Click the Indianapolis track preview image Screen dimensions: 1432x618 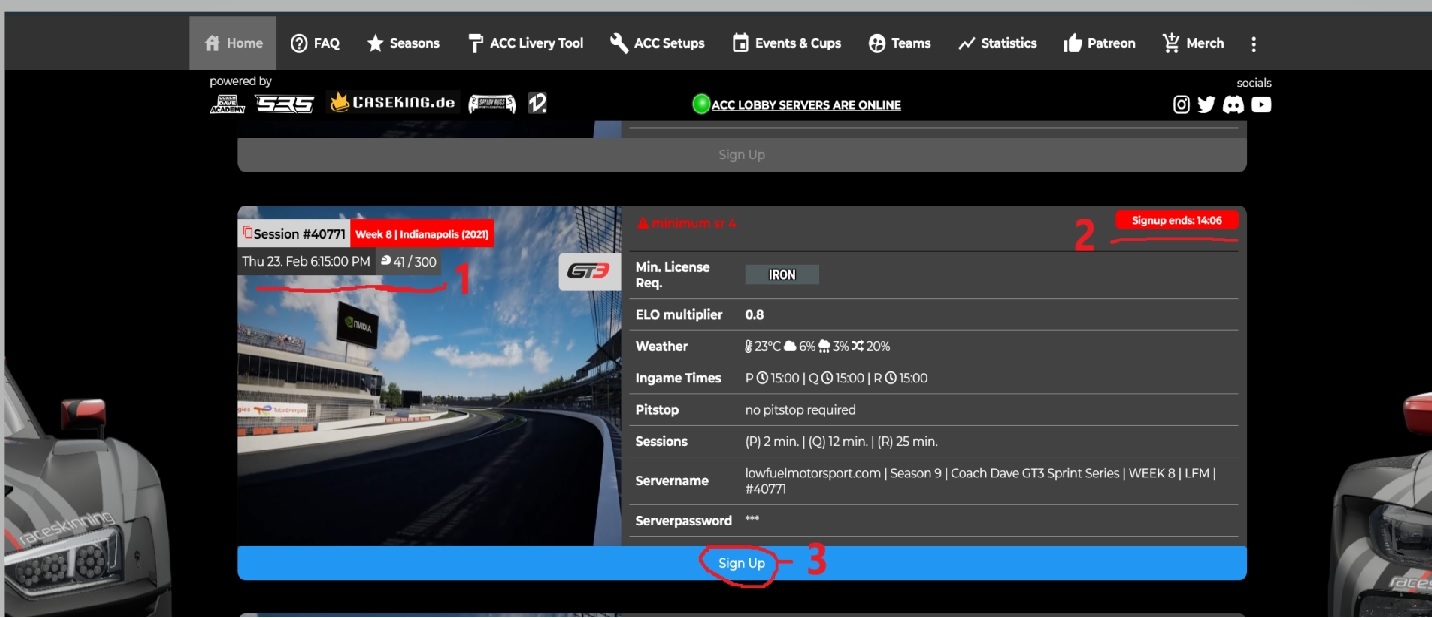pyautogui.click(x=430, y=400)
